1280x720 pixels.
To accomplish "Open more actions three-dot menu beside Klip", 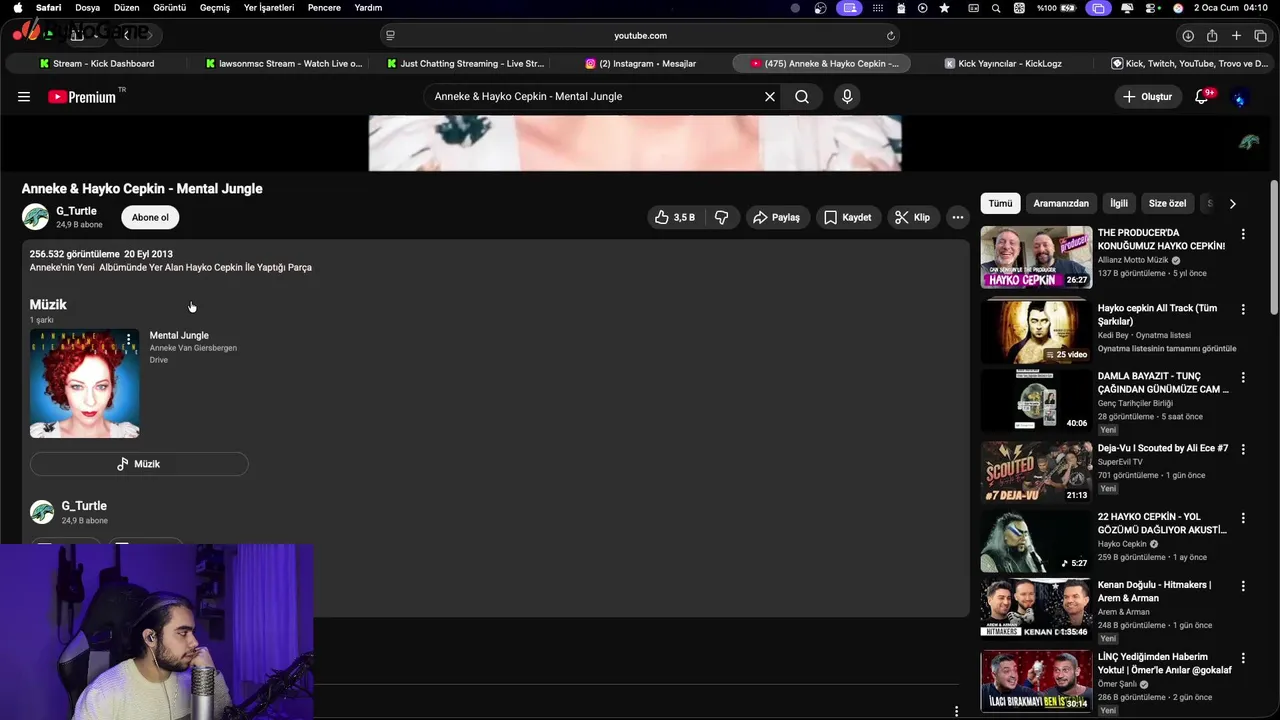I will (x=958, y=217).
